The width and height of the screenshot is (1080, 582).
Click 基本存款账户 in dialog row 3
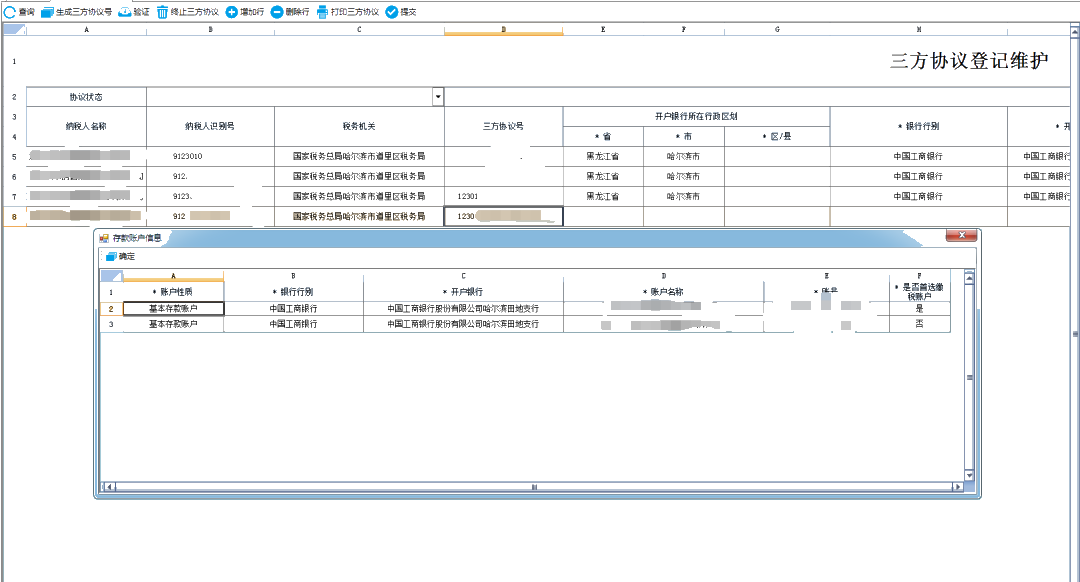pos(174,324)
